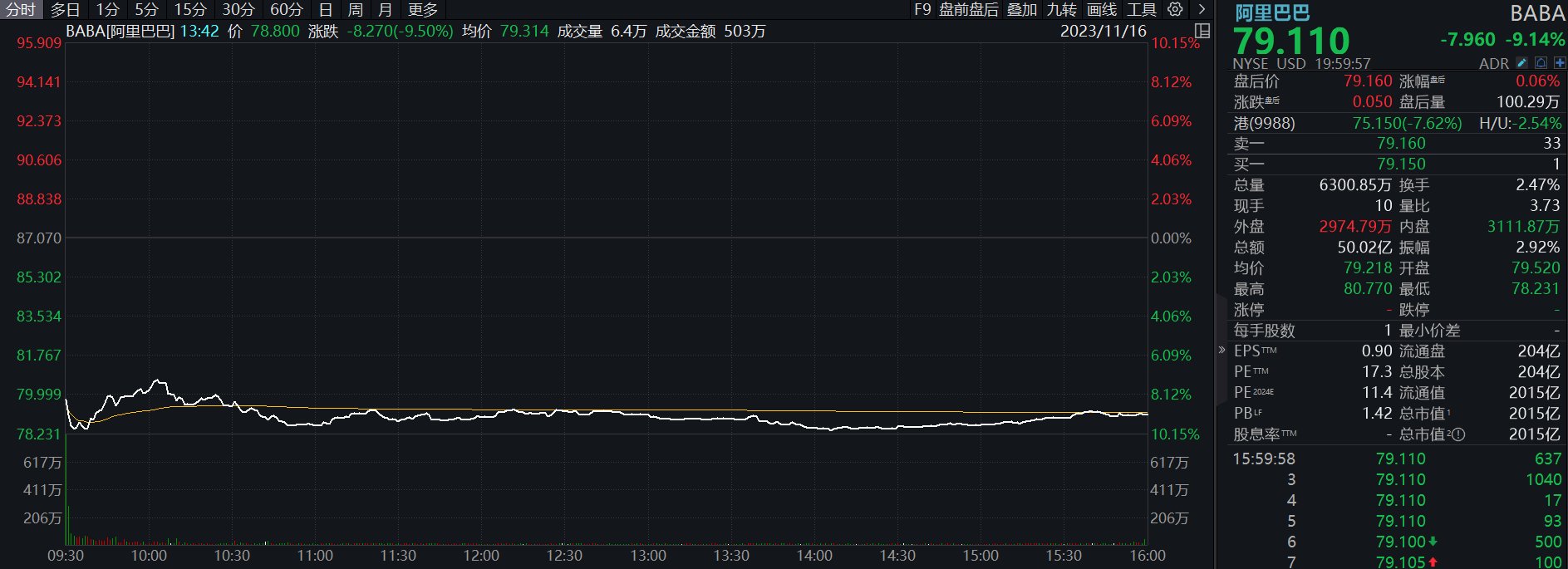Show the 日 daily K-line chart
This screenshot has width=1568, height=569.
point(326,10)
